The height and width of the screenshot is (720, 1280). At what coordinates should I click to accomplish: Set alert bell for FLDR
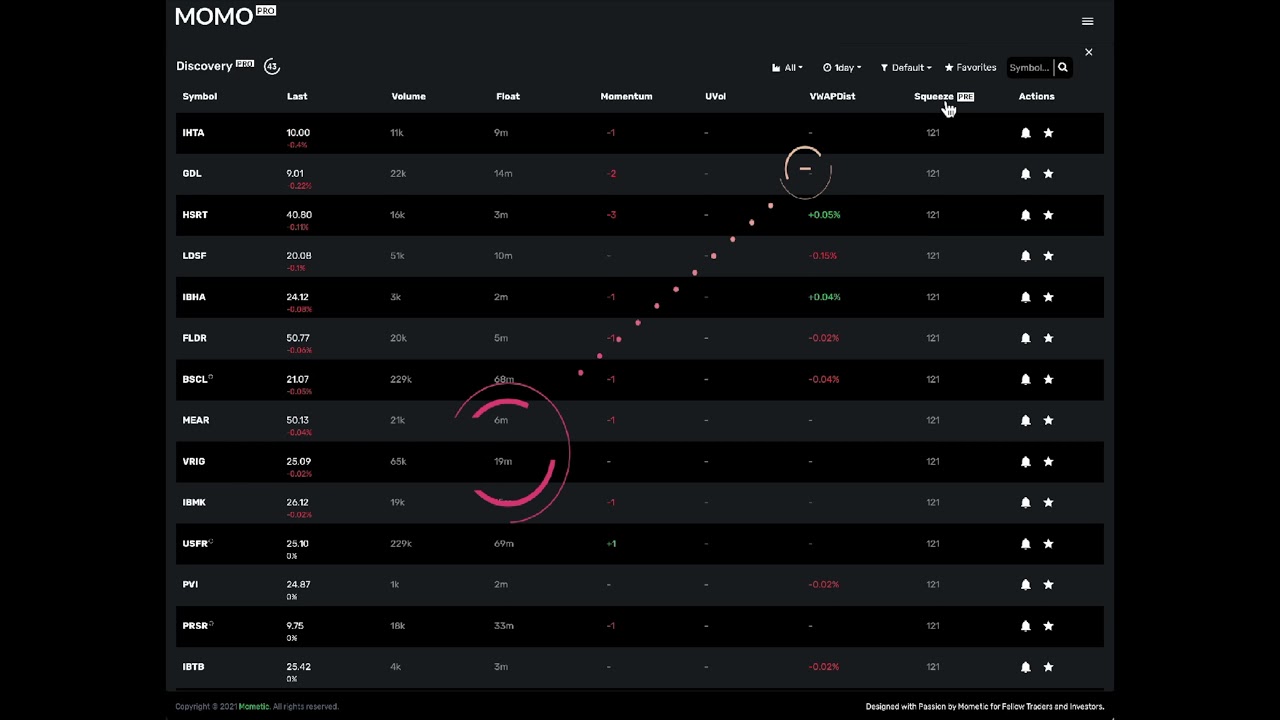tap(1025, 338)
